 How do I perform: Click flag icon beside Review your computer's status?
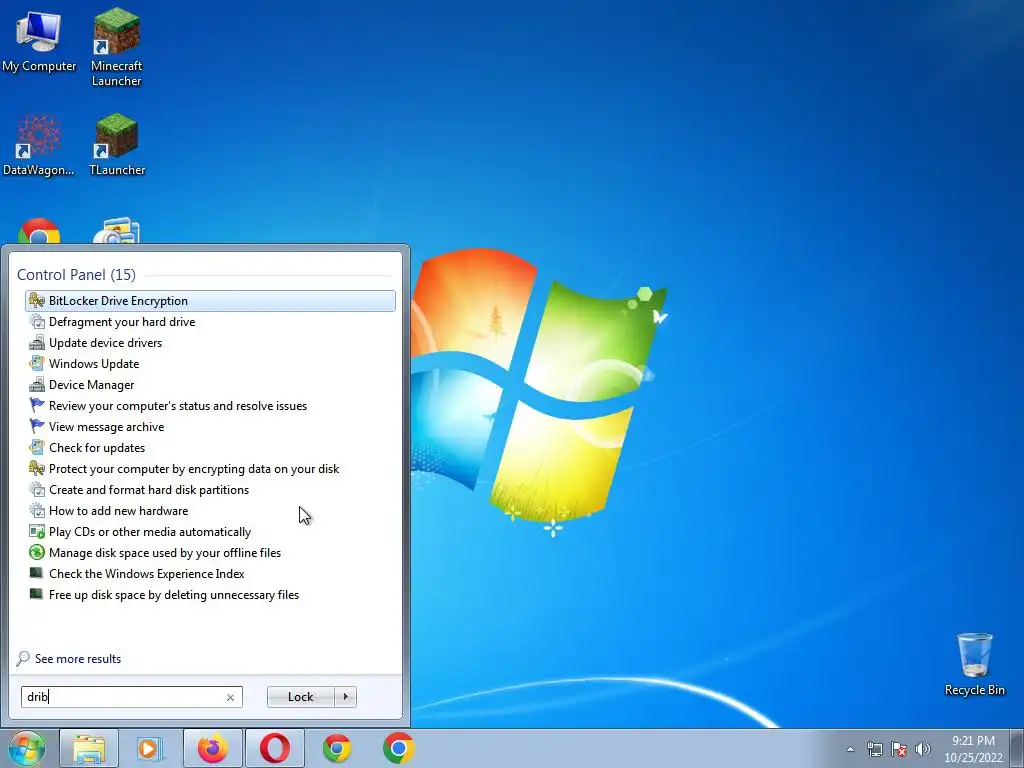tap(37, 406)
